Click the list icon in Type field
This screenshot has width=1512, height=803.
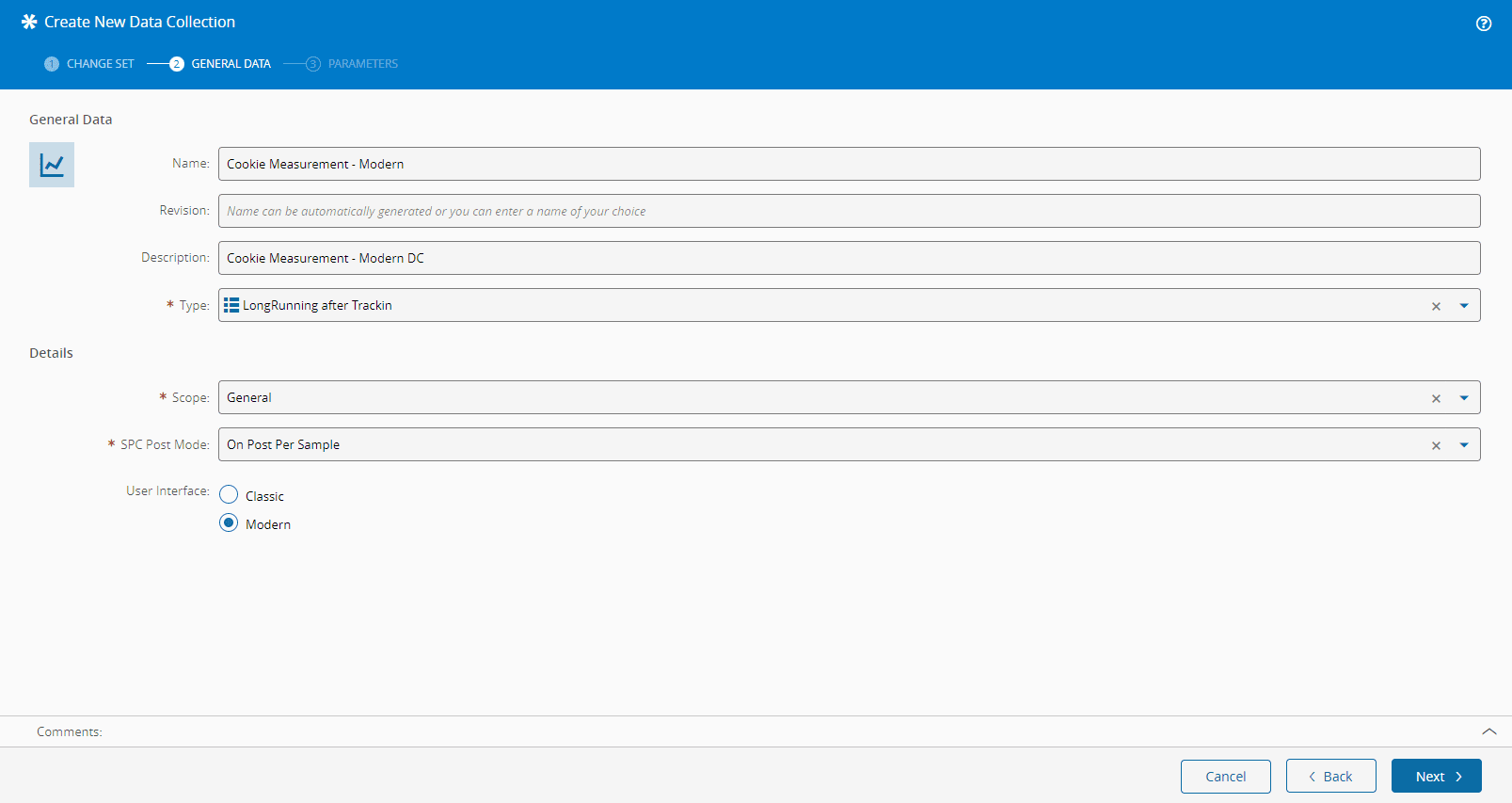coord(231,305)
